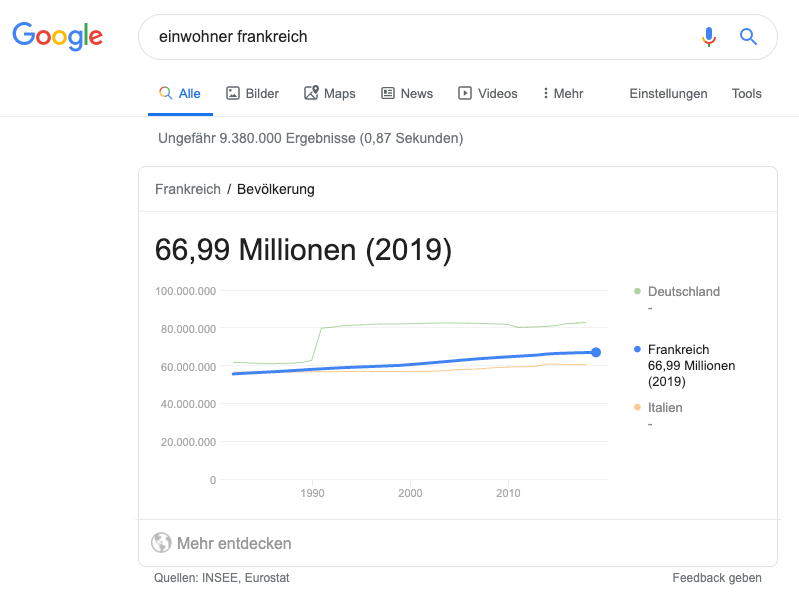
Task: Open the Tools options
Action: click(747, 93)
